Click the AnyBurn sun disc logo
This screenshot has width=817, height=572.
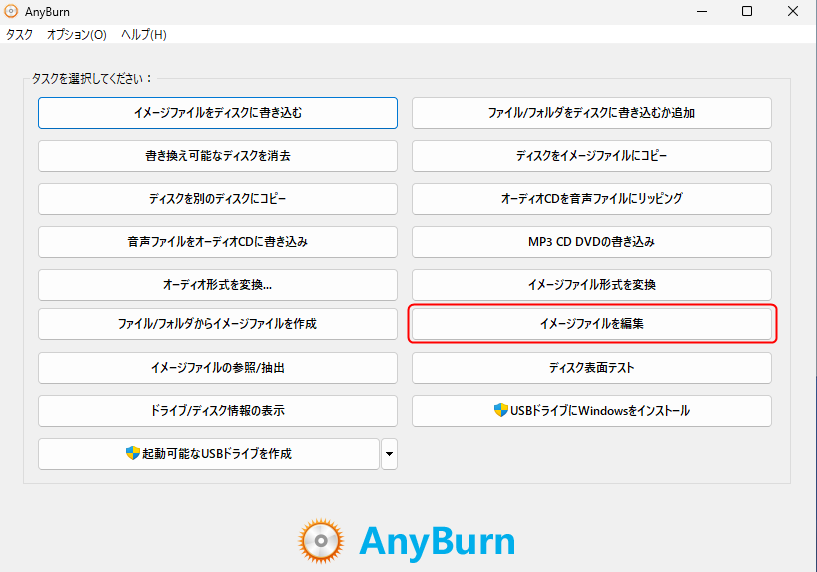click(x=321, y=541)
